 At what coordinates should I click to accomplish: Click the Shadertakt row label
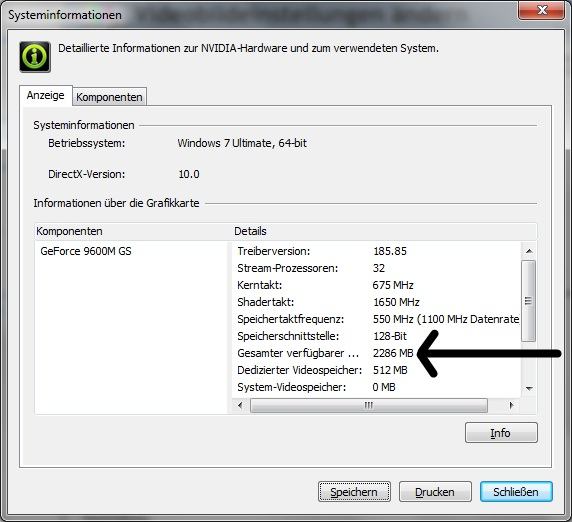pyautogui.click(x=265, y=302)
